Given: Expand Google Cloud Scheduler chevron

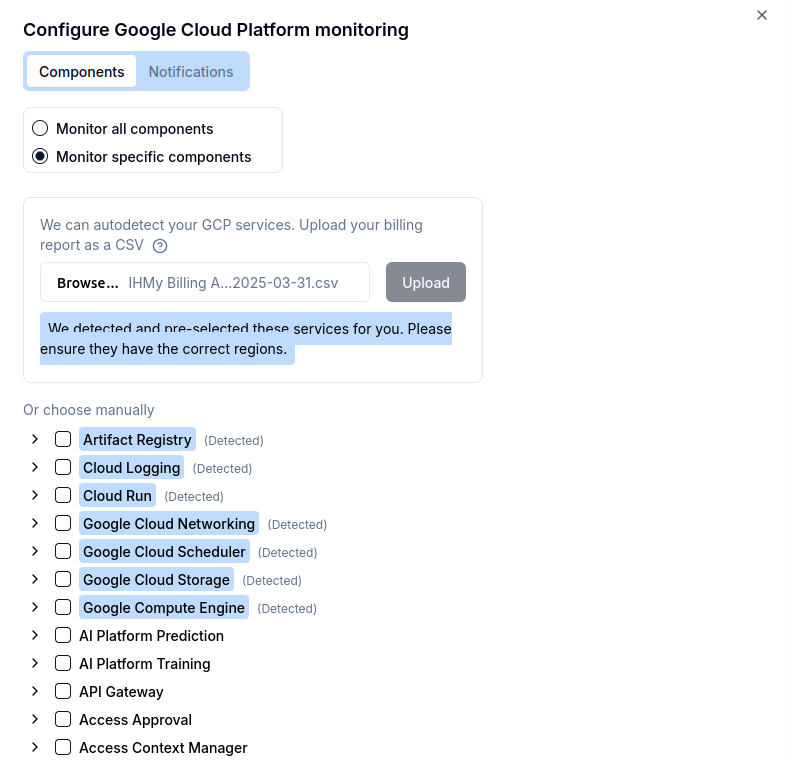Looking at the screenshot, I should pyautogui.click(x=35, y=551).
